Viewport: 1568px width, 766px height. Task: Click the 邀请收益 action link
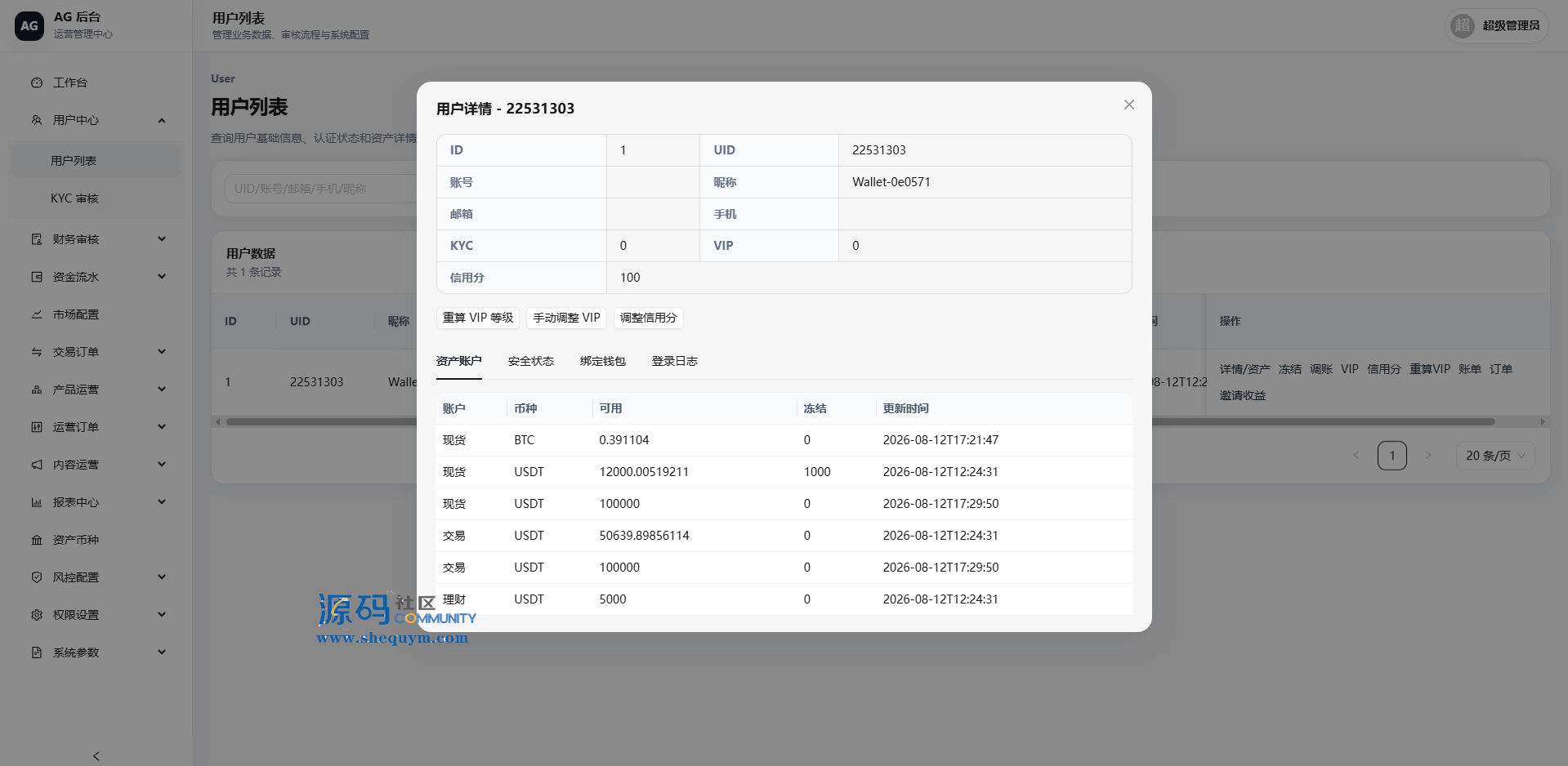1243,395
